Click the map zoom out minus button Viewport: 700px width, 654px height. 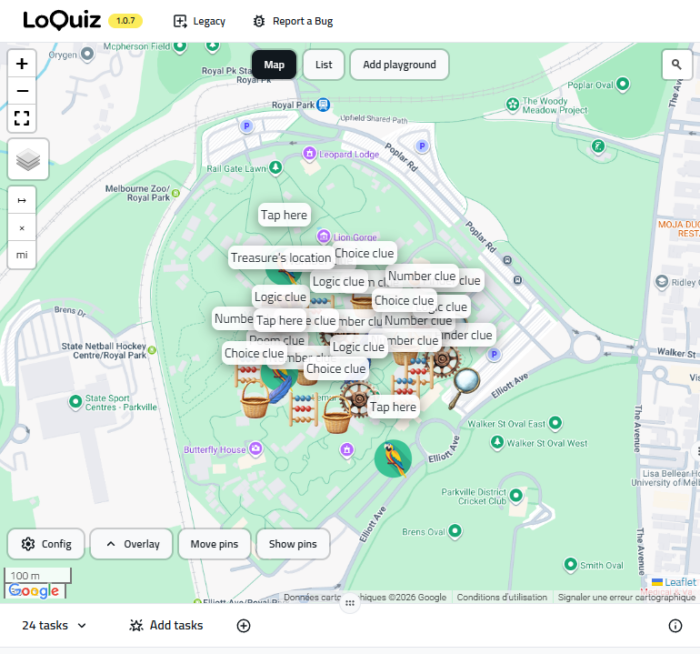pos(22,91)
